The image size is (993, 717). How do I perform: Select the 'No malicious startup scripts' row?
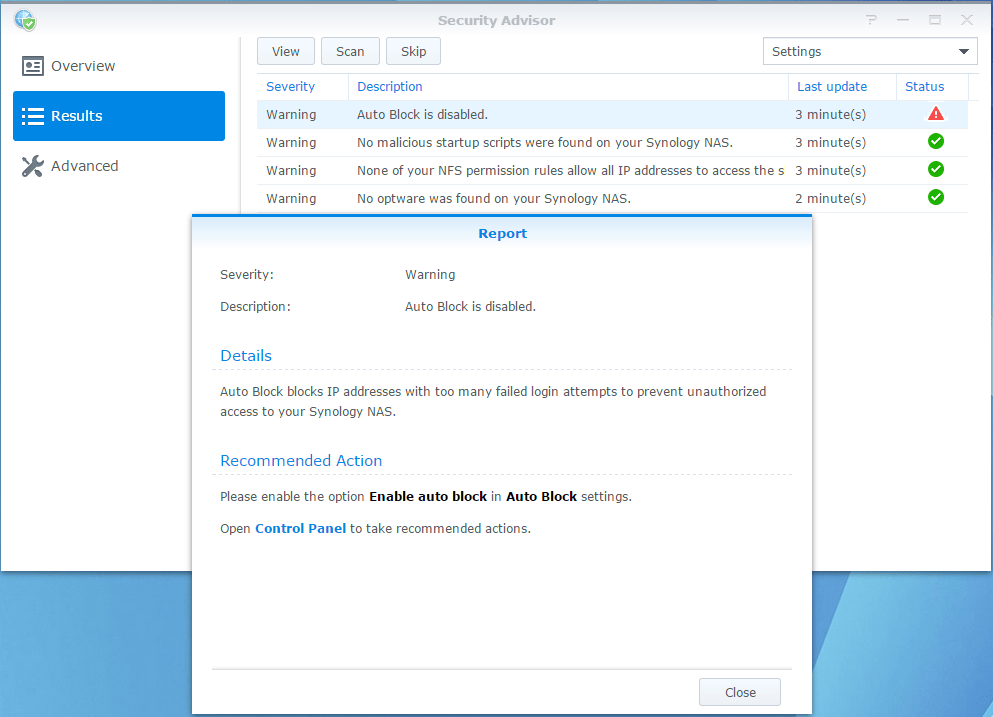coord(612,143)
